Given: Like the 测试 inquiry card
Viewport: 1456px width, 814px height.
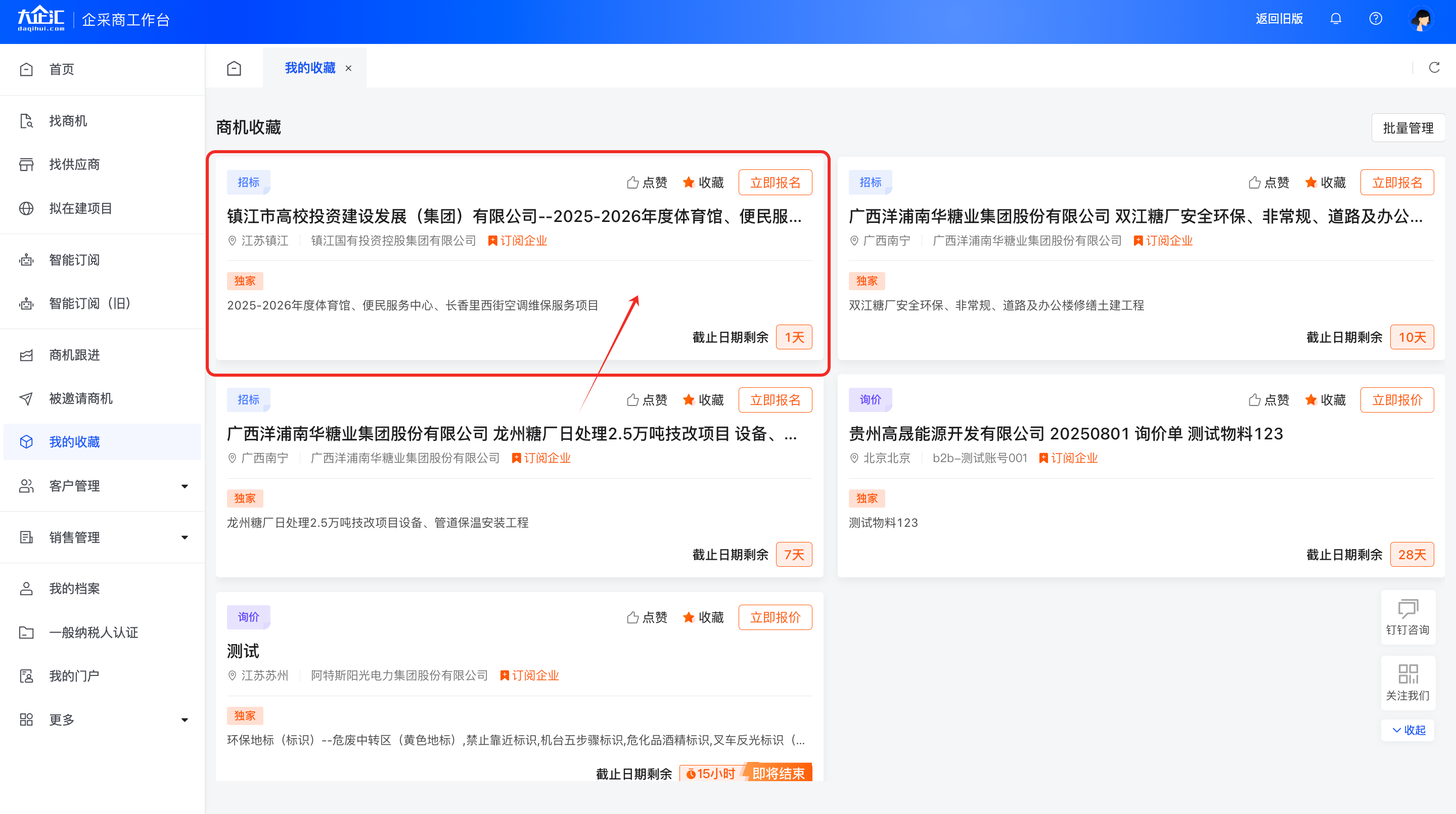Looking at the screenshot, I should coord(647,617).
